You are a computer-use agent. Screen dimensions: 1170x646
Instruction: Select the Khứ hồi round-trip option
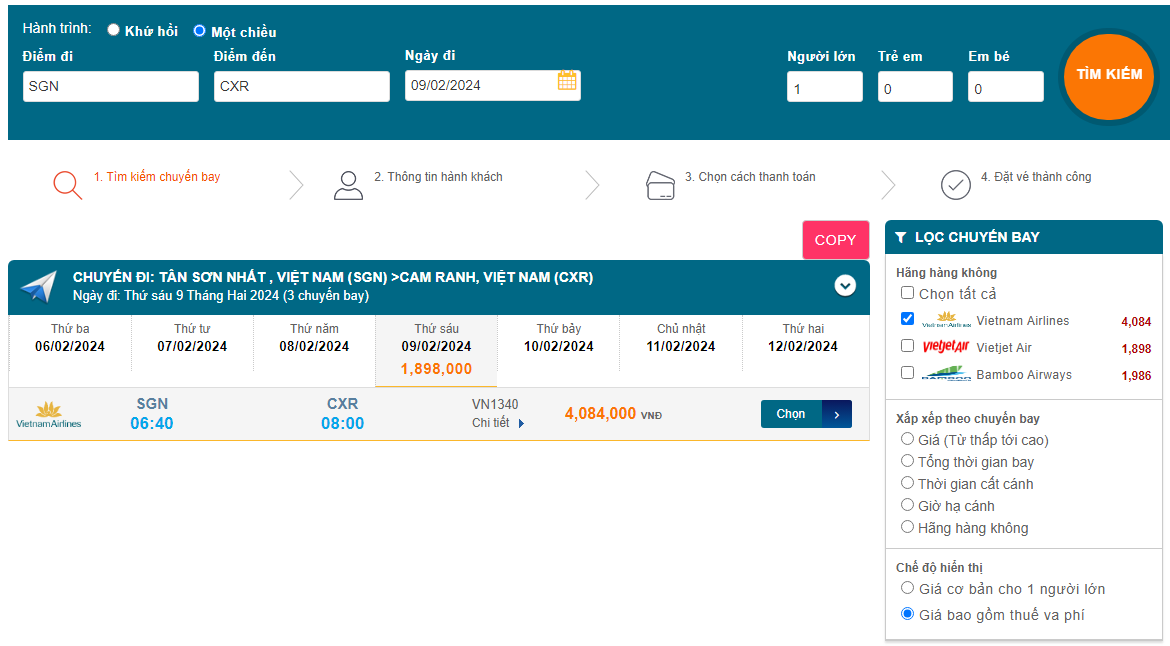click(x=114, y=30)
